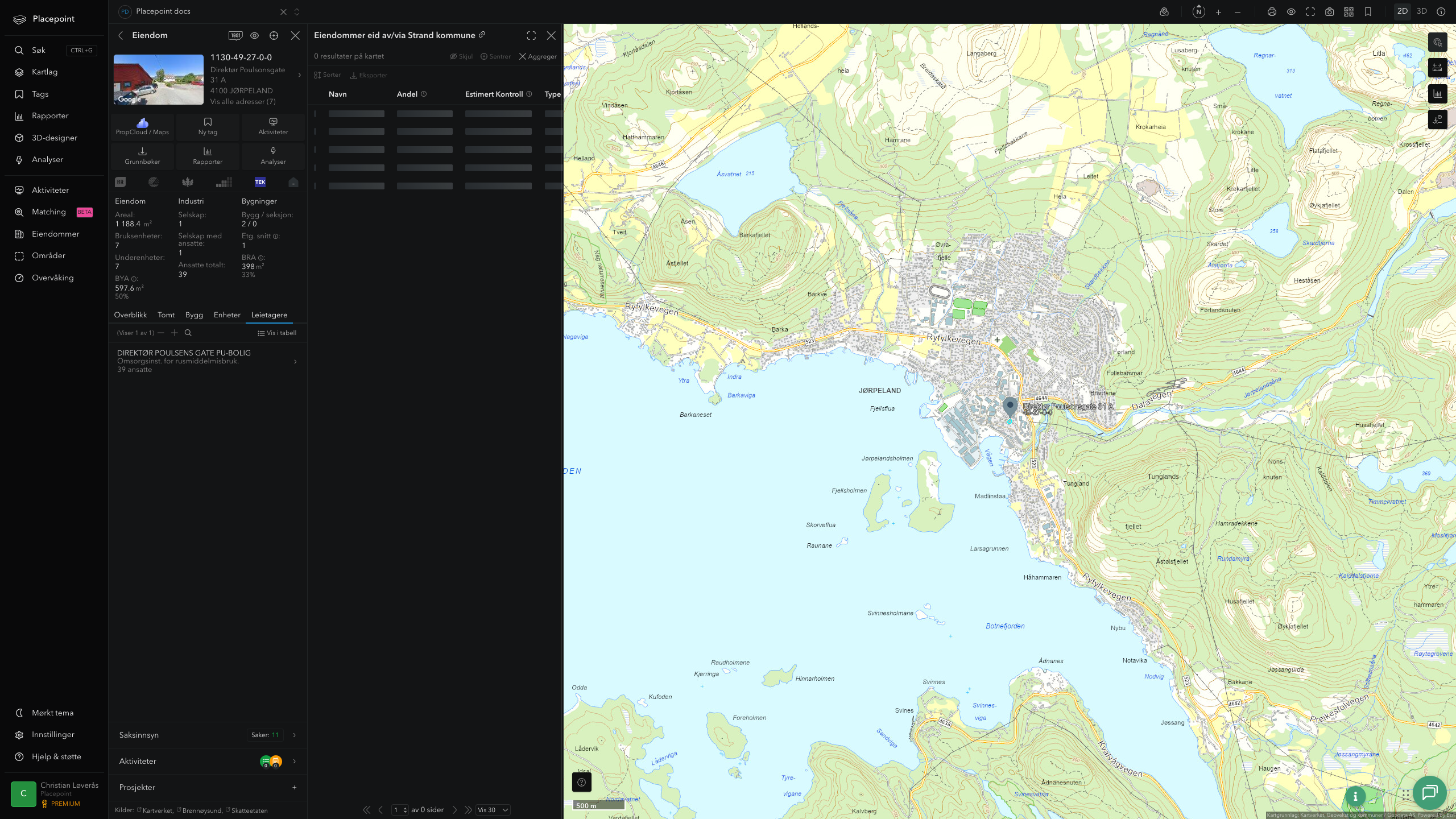Click the TEK badge icon
This screenshot has height=819, width=1456.
pos(260,182)
